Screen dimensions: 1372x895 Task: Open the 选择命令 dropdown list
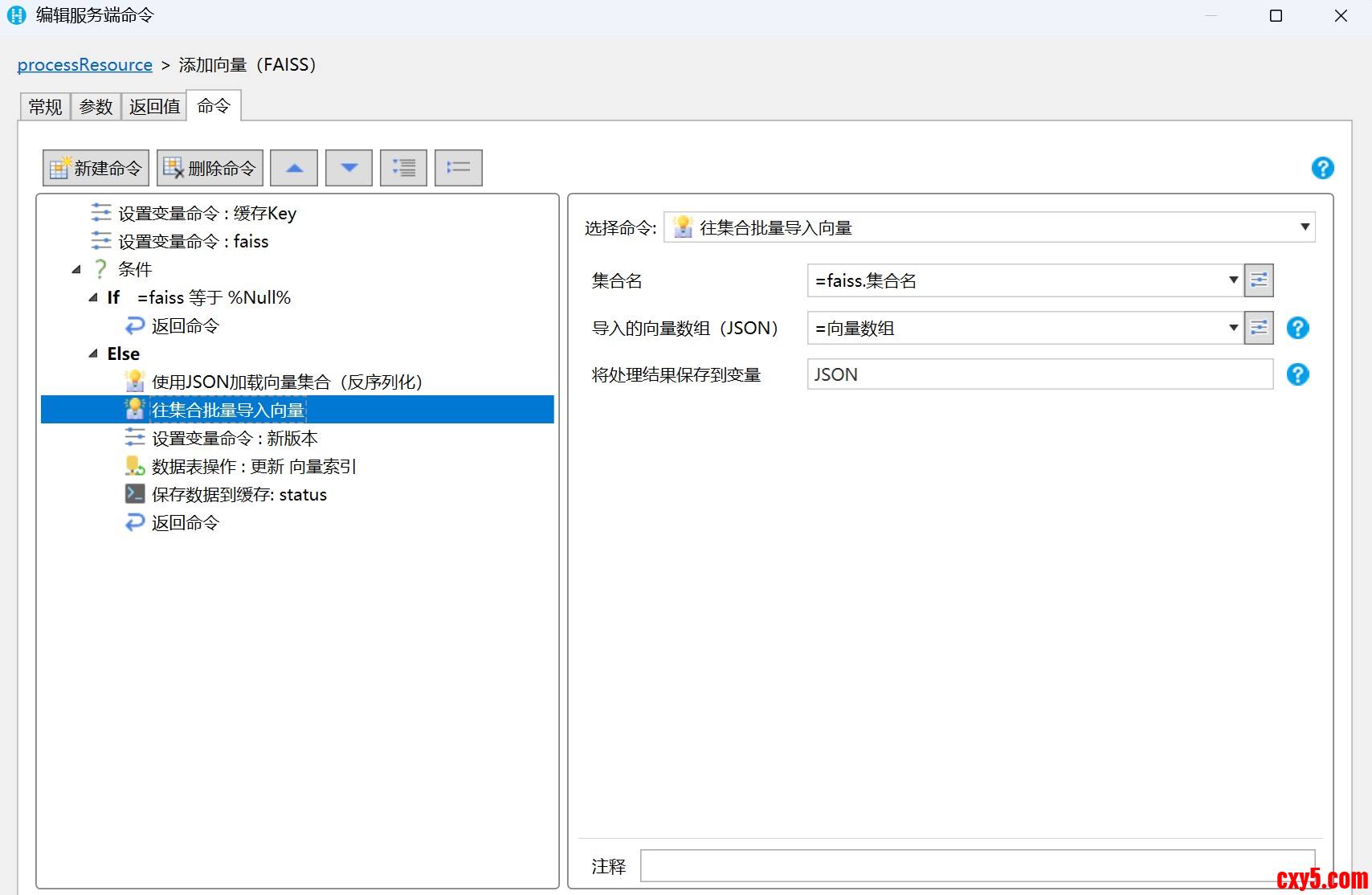pos(1305,227)
